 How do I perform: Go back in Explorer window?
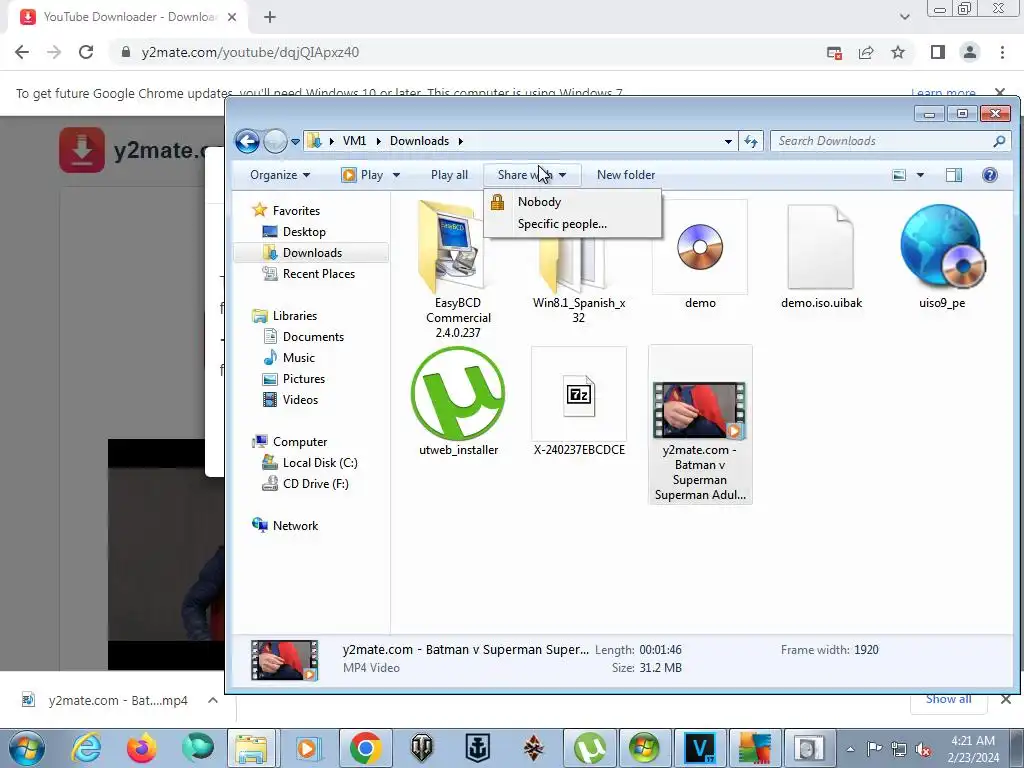click(x=248, y=141)
